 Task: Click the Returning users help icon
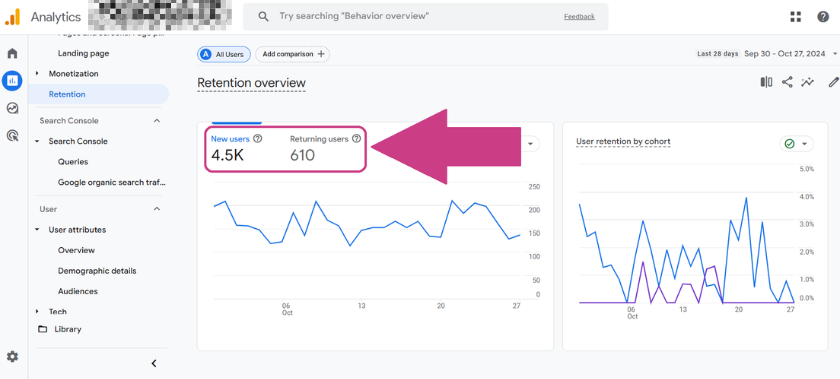[356, 139]
